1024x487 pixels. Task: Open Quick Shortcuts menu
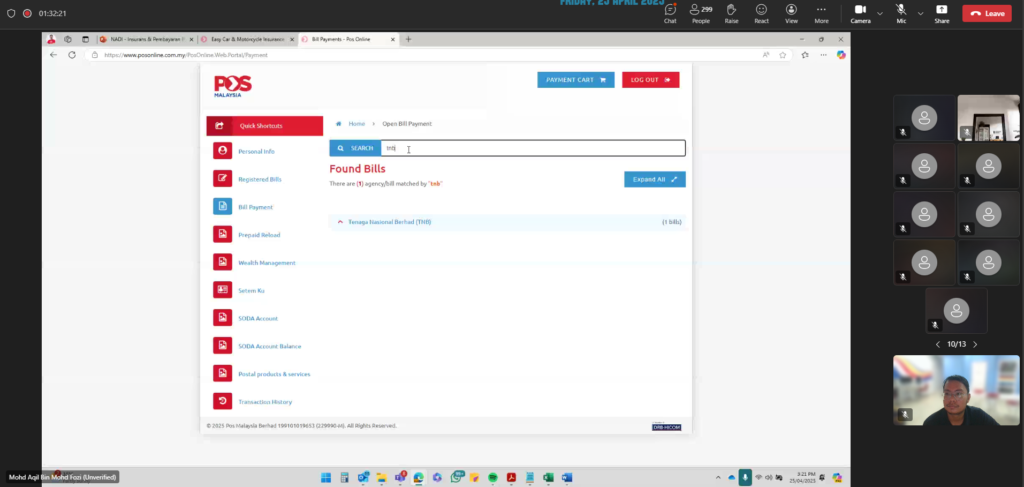[x=264, y=126]
